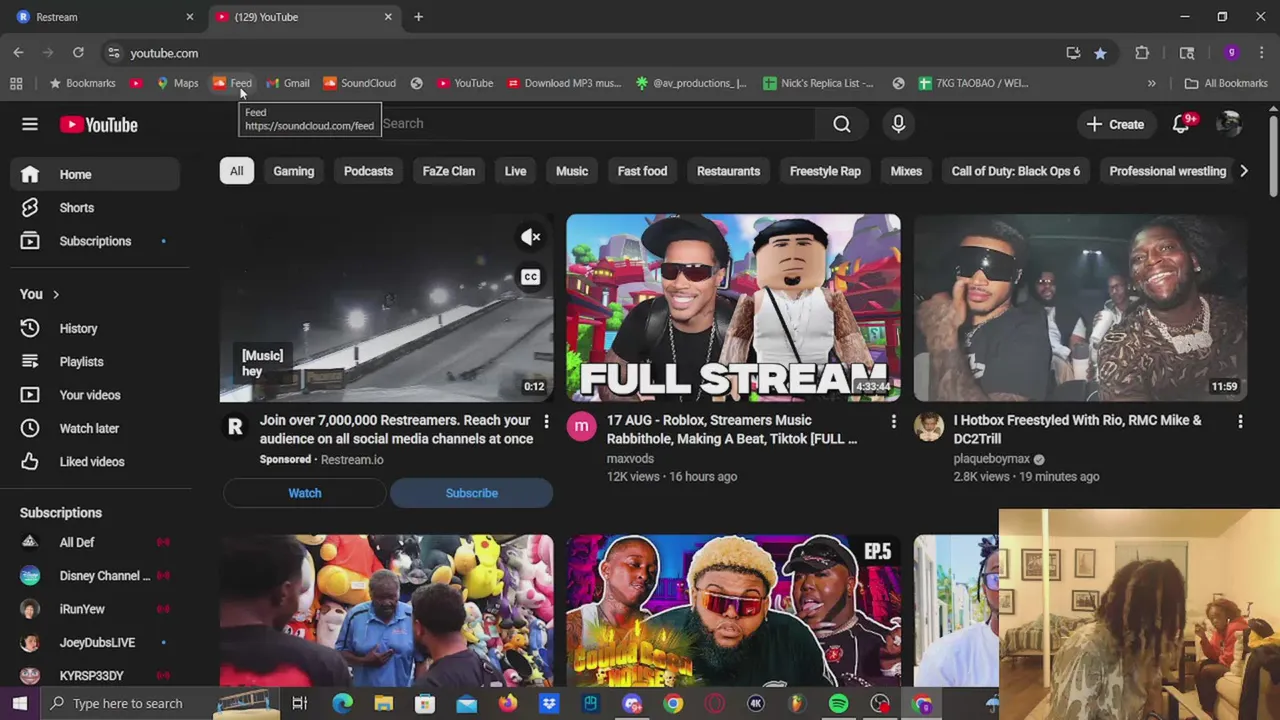Open options for I Hotbox Freestyled video
This screenshot has width=1280, height=720.
1240,422
